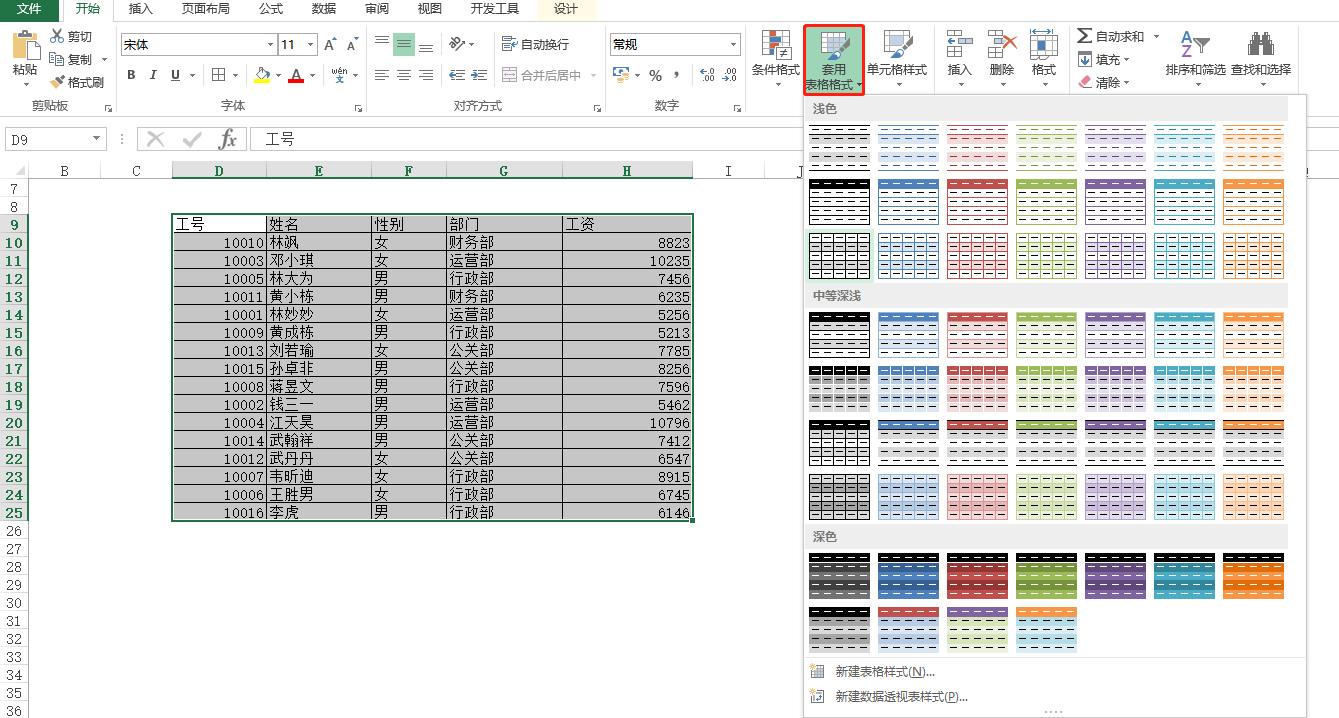The height and width of the screenshot is (718, 1339).
Task: Switch to the Data (数据) tab
Action: [324, 9]
